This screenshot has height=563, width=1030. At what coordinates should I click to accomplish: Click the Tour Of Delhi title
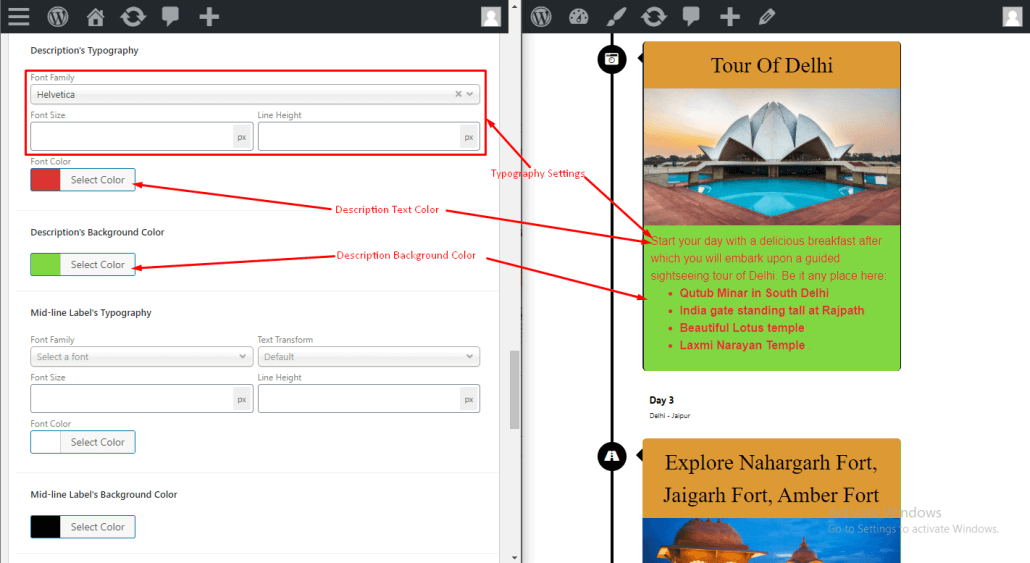(772, 66)
